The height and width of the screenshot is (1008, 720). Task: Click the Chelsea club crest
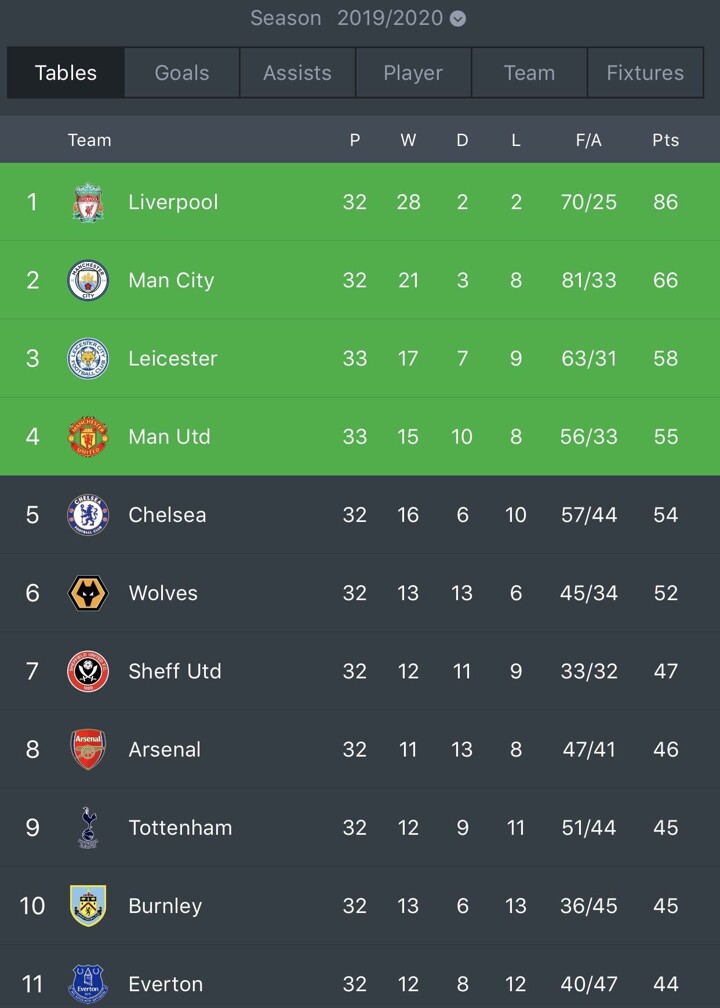(88, 515)
